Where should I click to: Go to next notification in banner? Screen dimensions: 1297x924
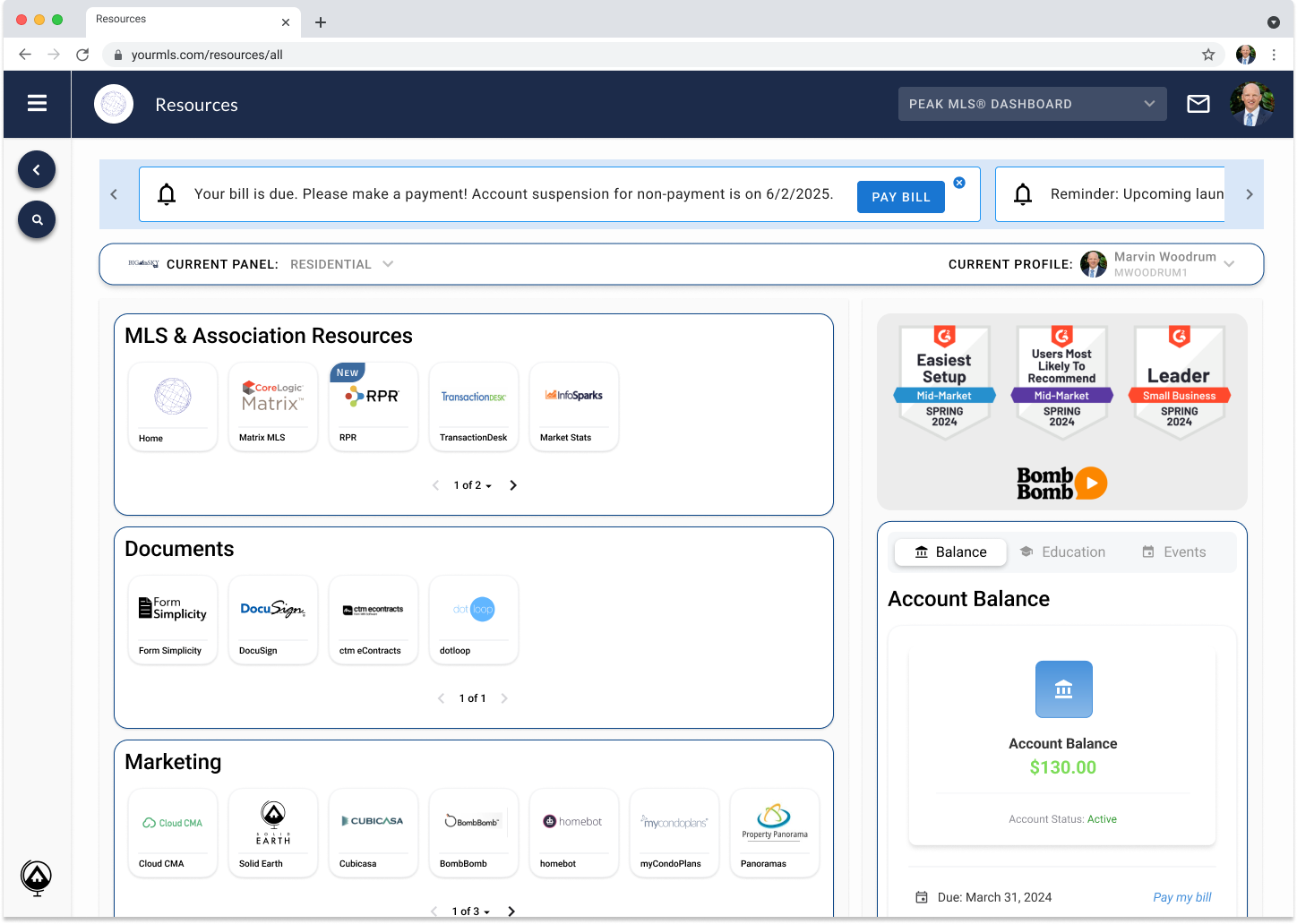(1250, 194)
